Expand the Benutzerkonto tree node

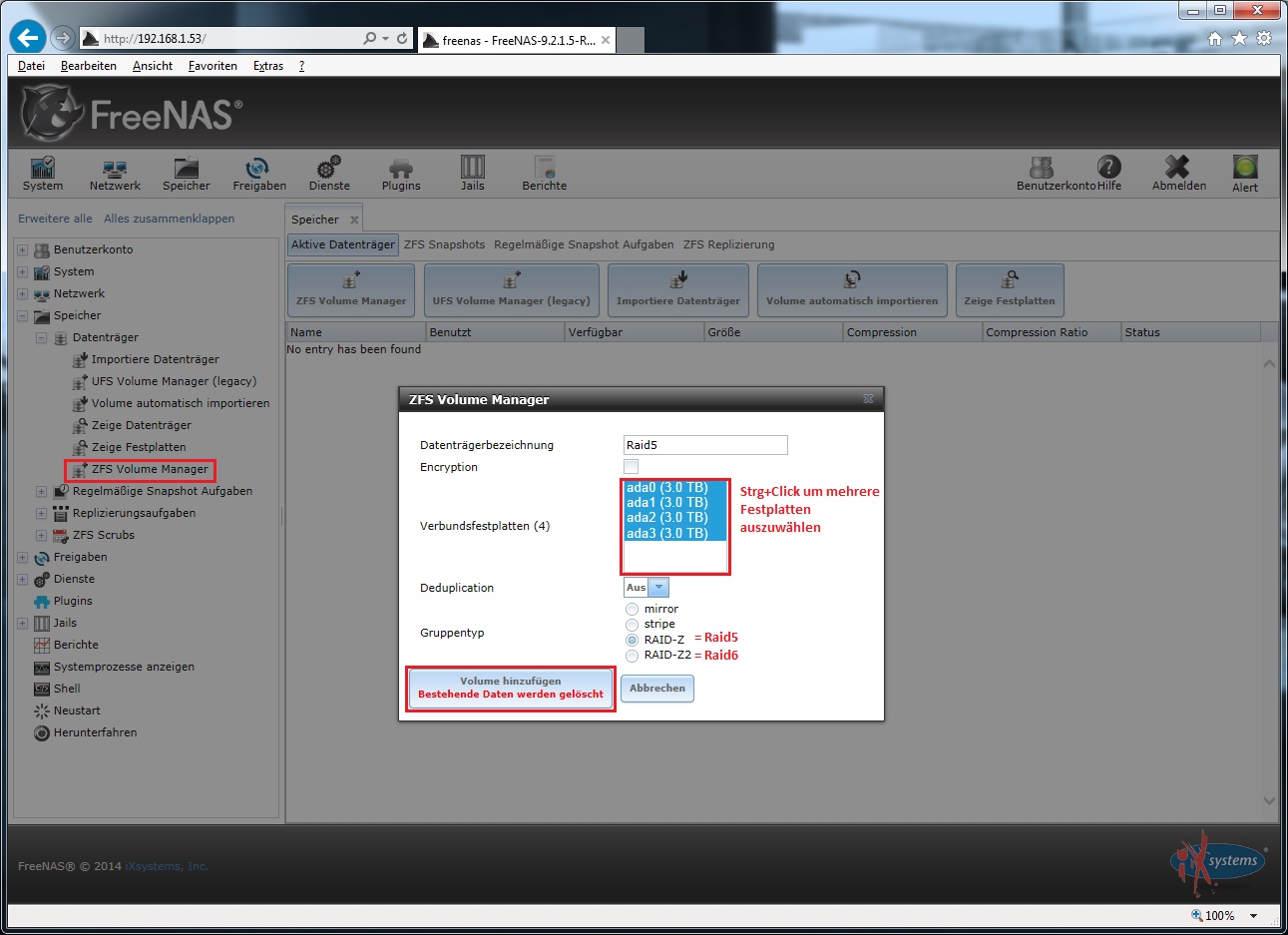click(x=22, y=249)
